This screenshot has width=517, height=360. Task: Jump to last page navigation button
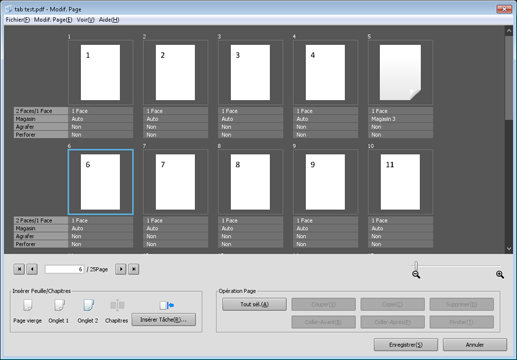(x=134, y=269)
